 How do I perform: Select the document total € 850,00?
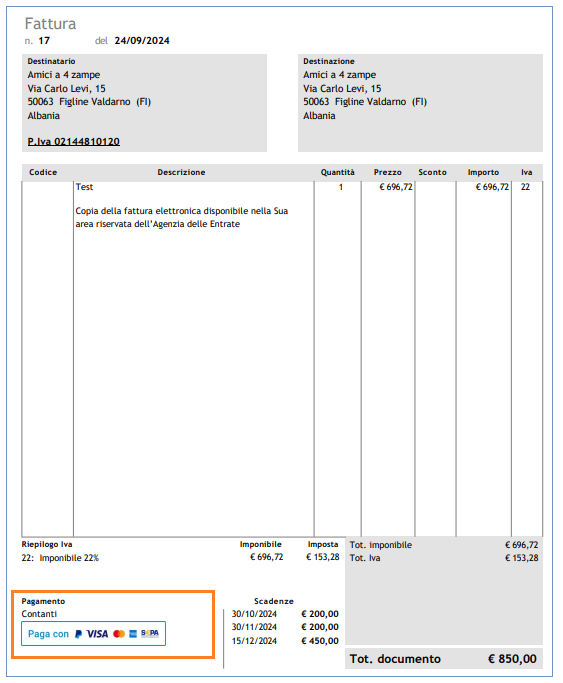512,659
